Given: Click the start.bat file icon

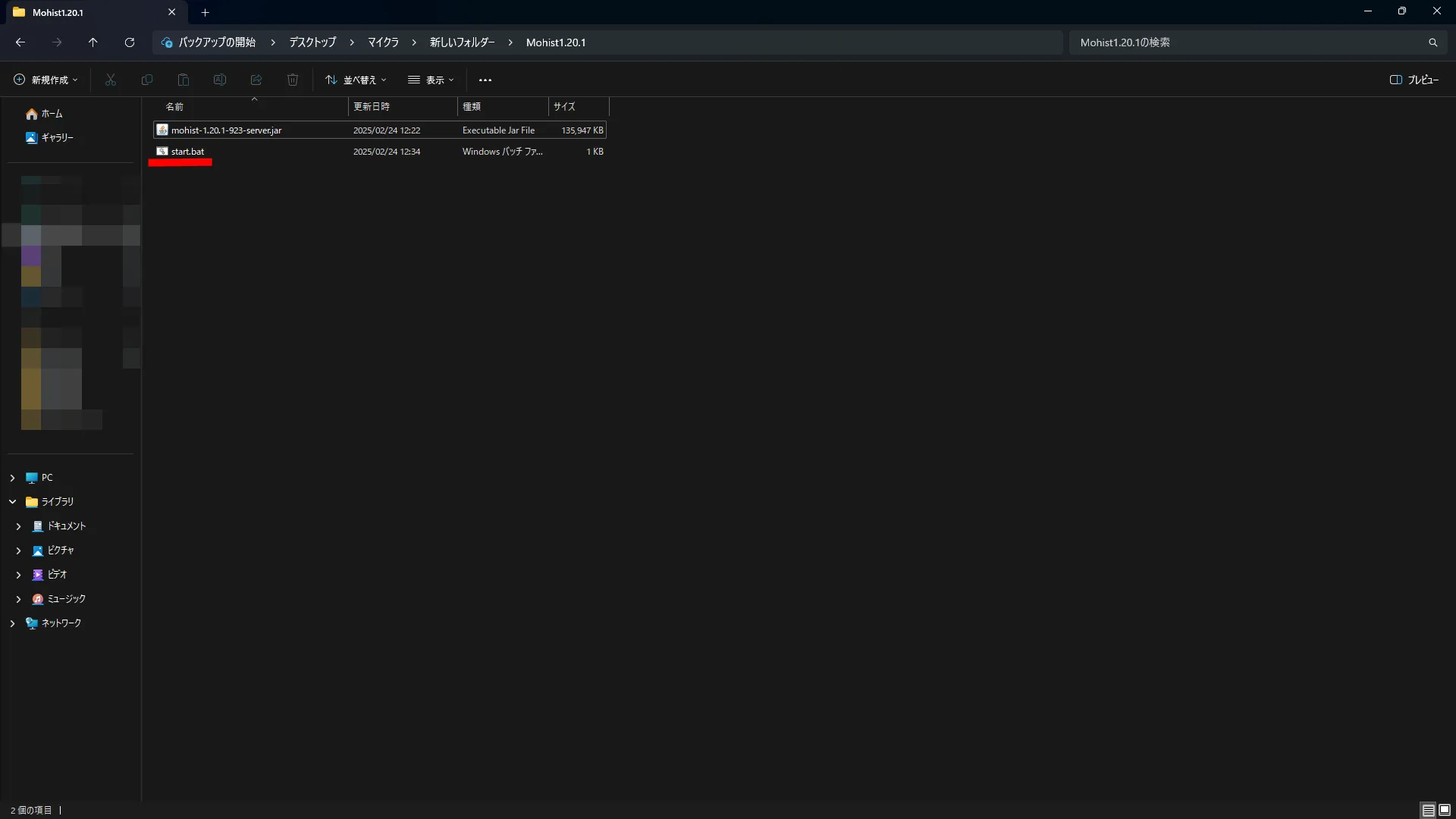Looking at the screenshot, I should 162,151.
